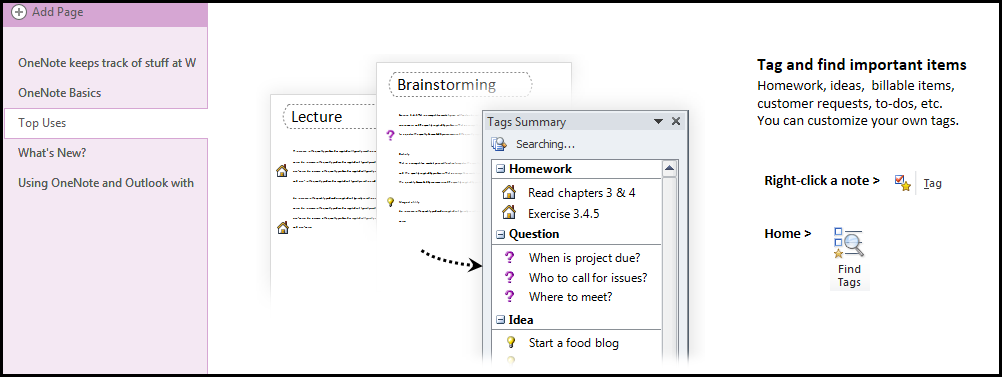This screenshot has width=1002, height=377.
Task: Click lightbulb icon beside Start a food blog
Action: (x=510, y=342)
